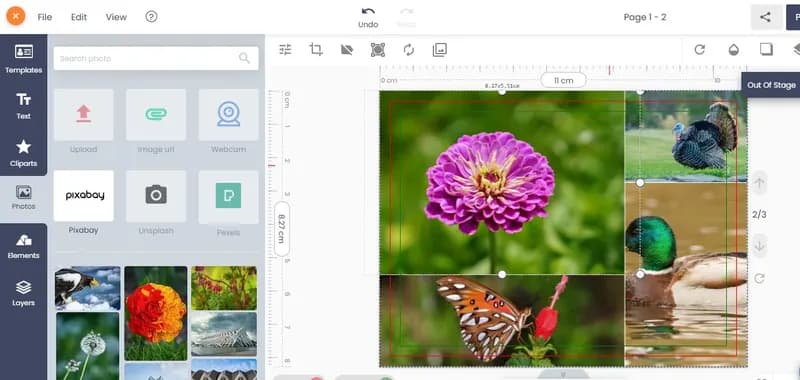This screenshot has width=800, height=380.
Task: Click the fit-to-frame focus icon
Action: click(x=378, y=49)
